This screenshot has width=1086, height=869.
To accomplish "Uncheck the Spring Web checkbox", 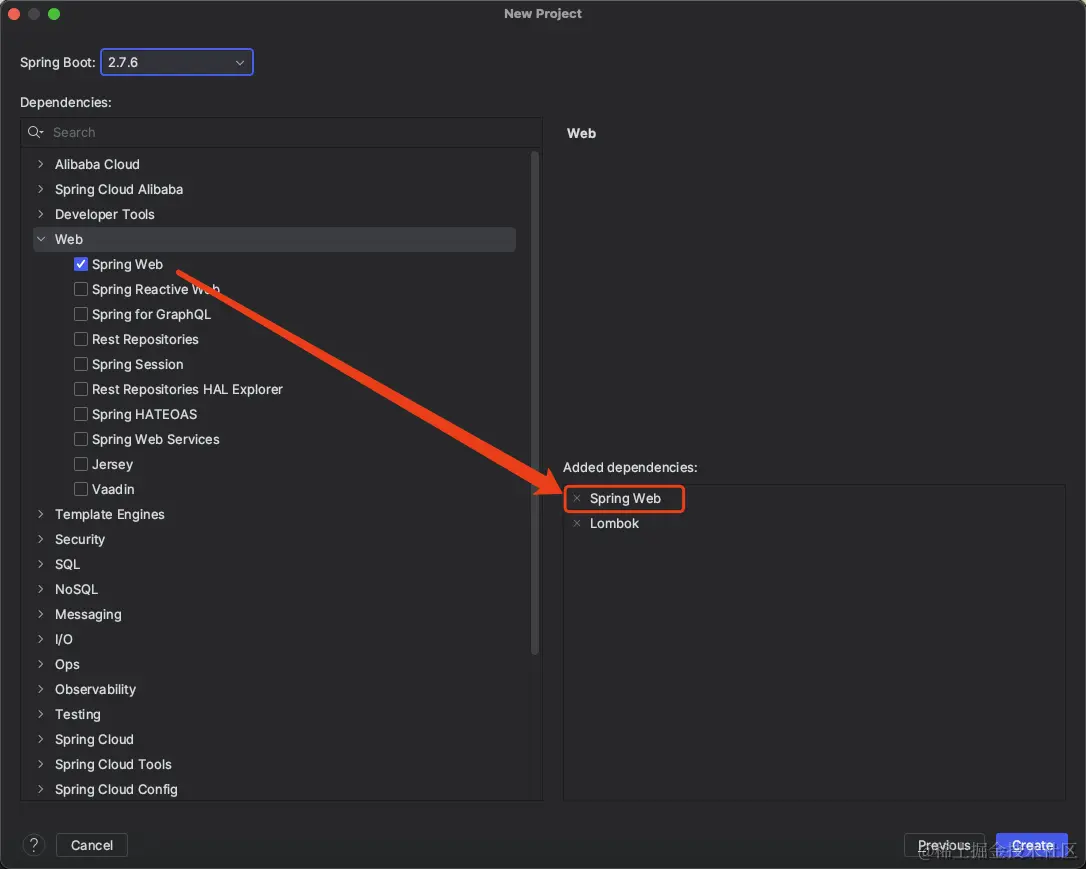I will tap(81, 264).
